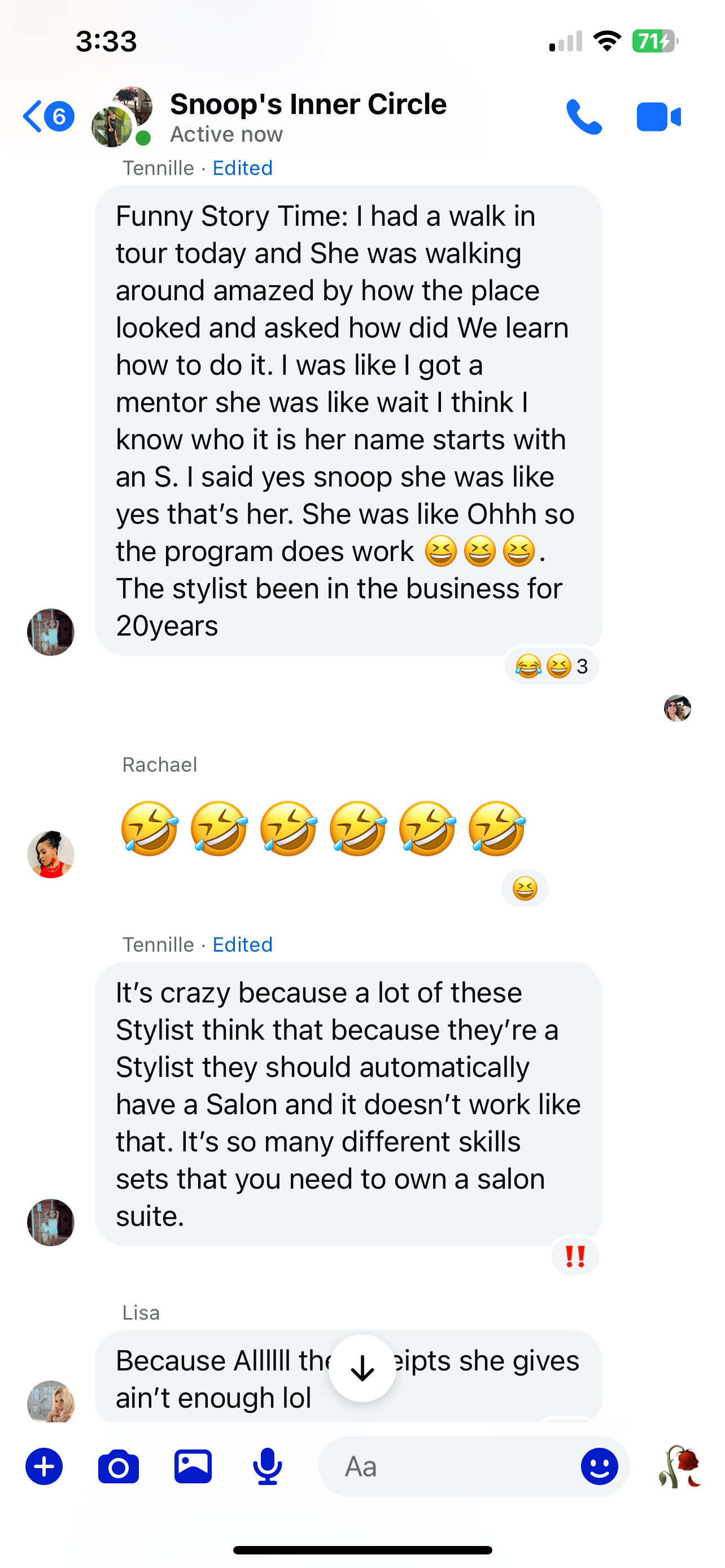The image size is (725, 1568).
Task: Start a video call with the camera icon
Action: 658,117
